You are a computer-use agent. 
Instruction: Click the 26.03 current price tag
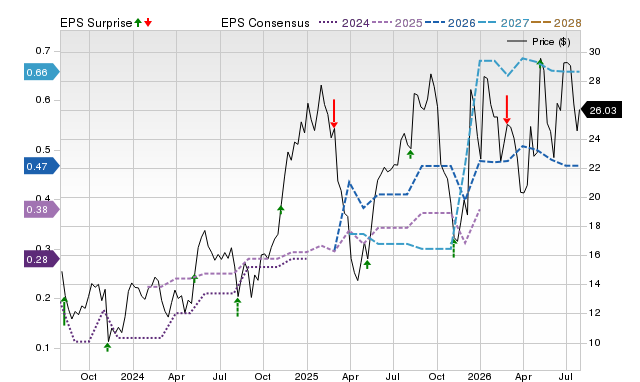[601, 110]
